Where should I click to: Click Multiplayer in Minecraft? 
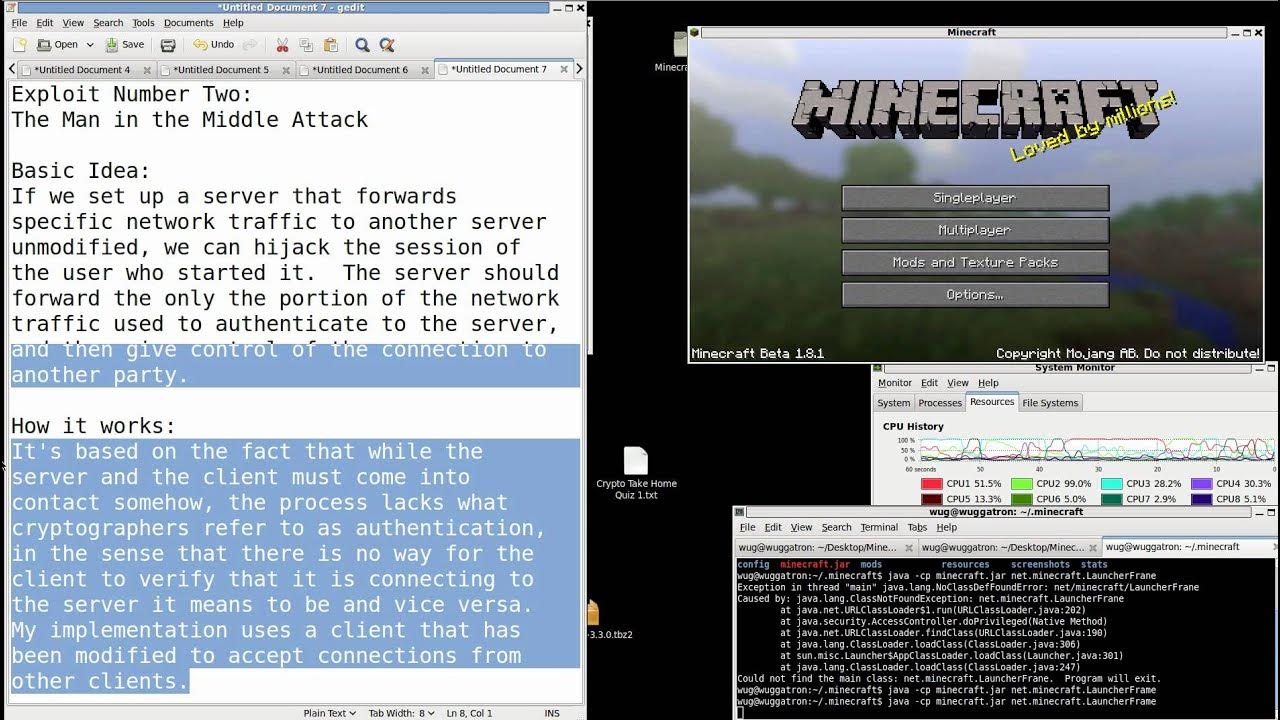[975, 230]
